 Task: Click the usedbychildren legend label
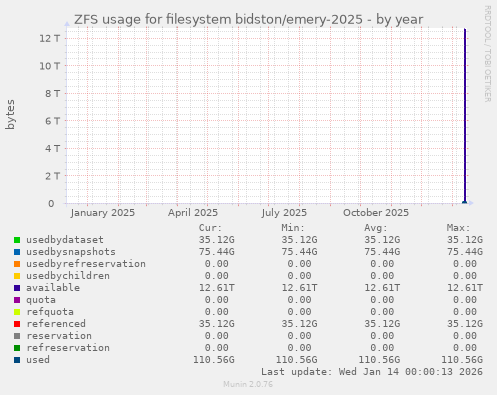coord(68,276)
